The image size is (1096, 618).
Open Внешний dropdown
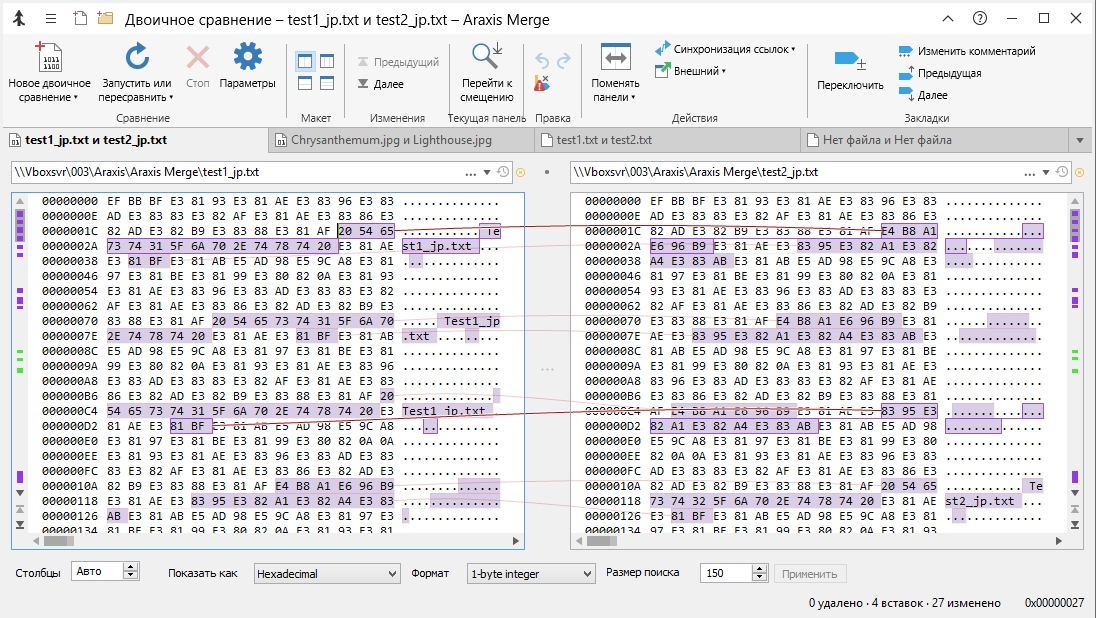691,71
